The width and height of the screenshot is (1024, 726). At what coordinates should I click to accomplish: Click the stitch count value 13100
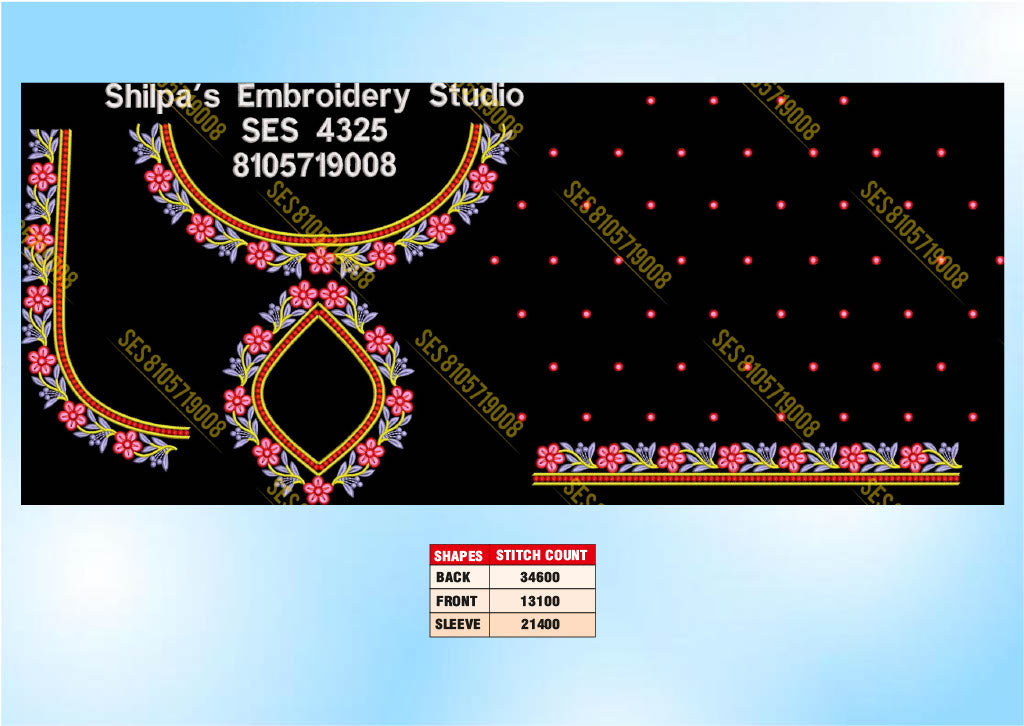pos(540,601)
